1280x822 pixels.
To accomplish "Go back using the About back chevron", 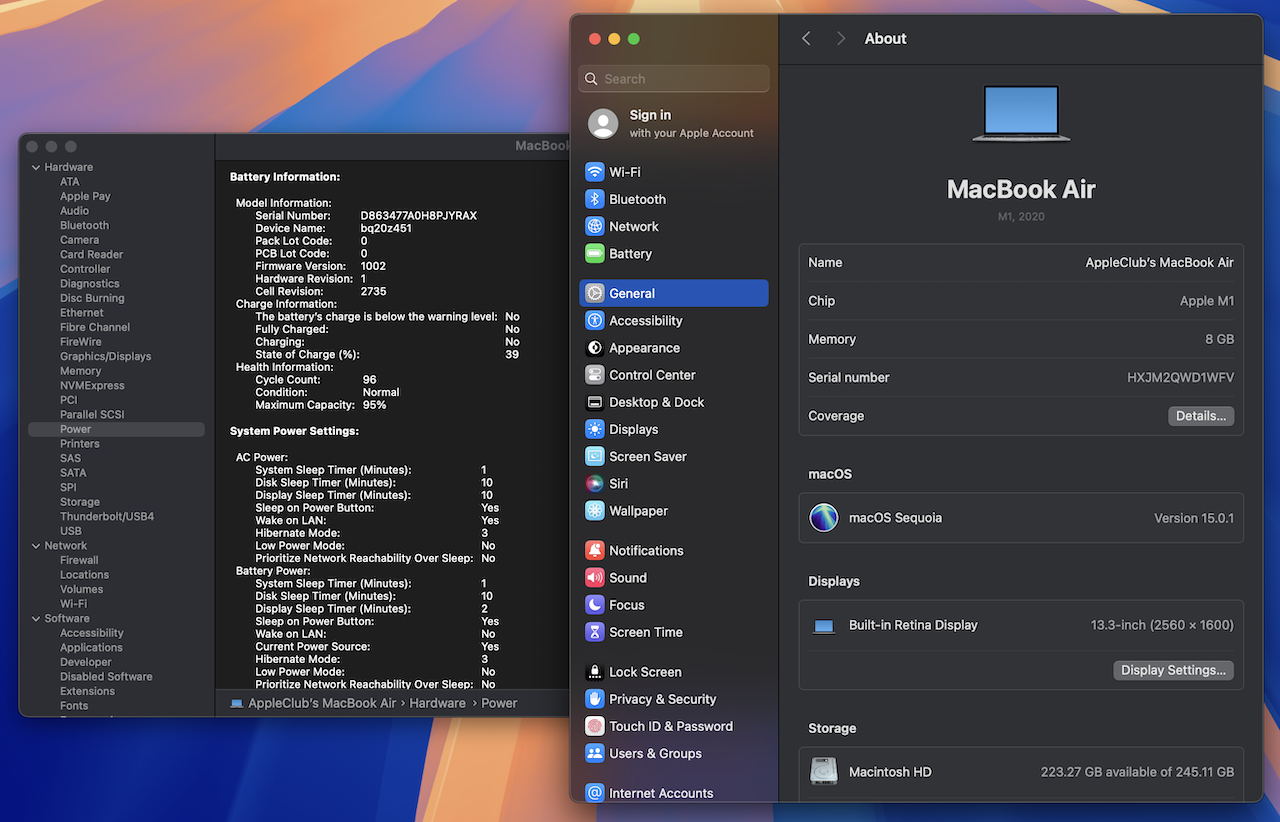I will [806, 38].
